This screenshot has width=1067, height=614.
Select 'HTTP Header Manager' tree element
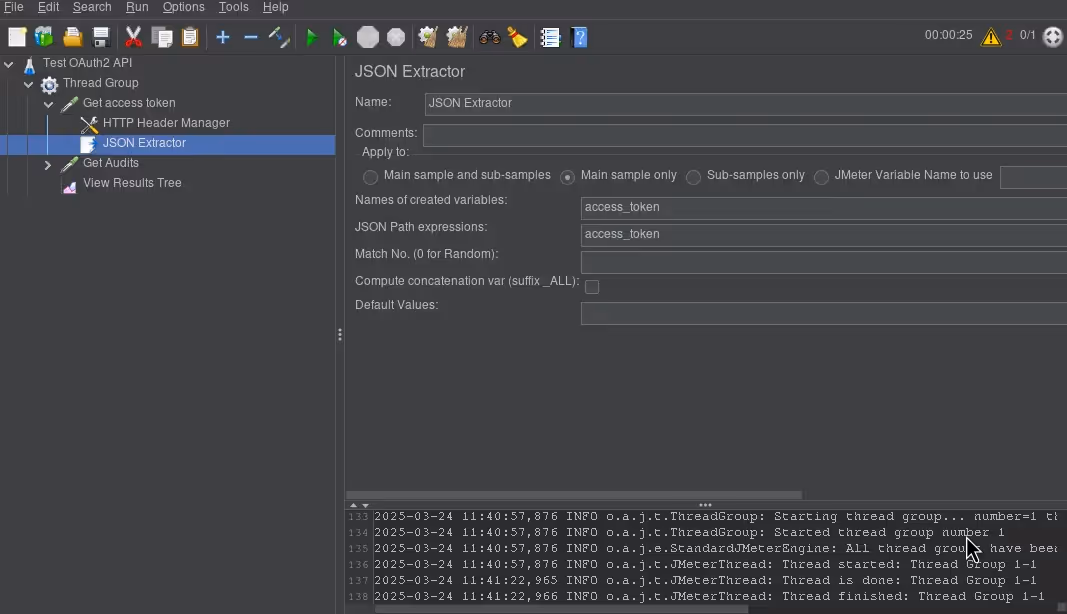(x=166, y=123)
